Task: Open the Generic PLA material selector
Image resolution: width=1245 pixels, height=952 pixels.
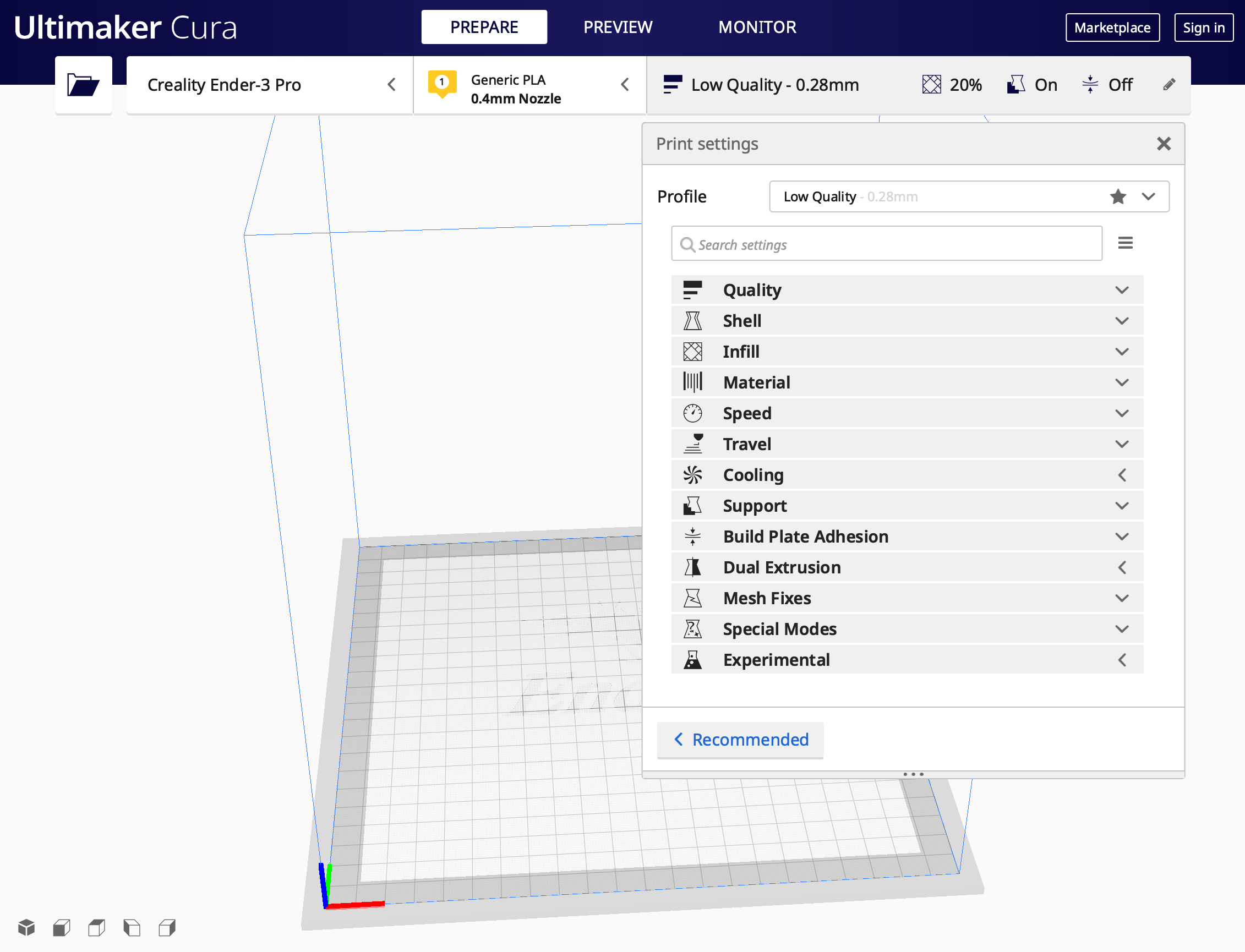Action: point(530,85)
